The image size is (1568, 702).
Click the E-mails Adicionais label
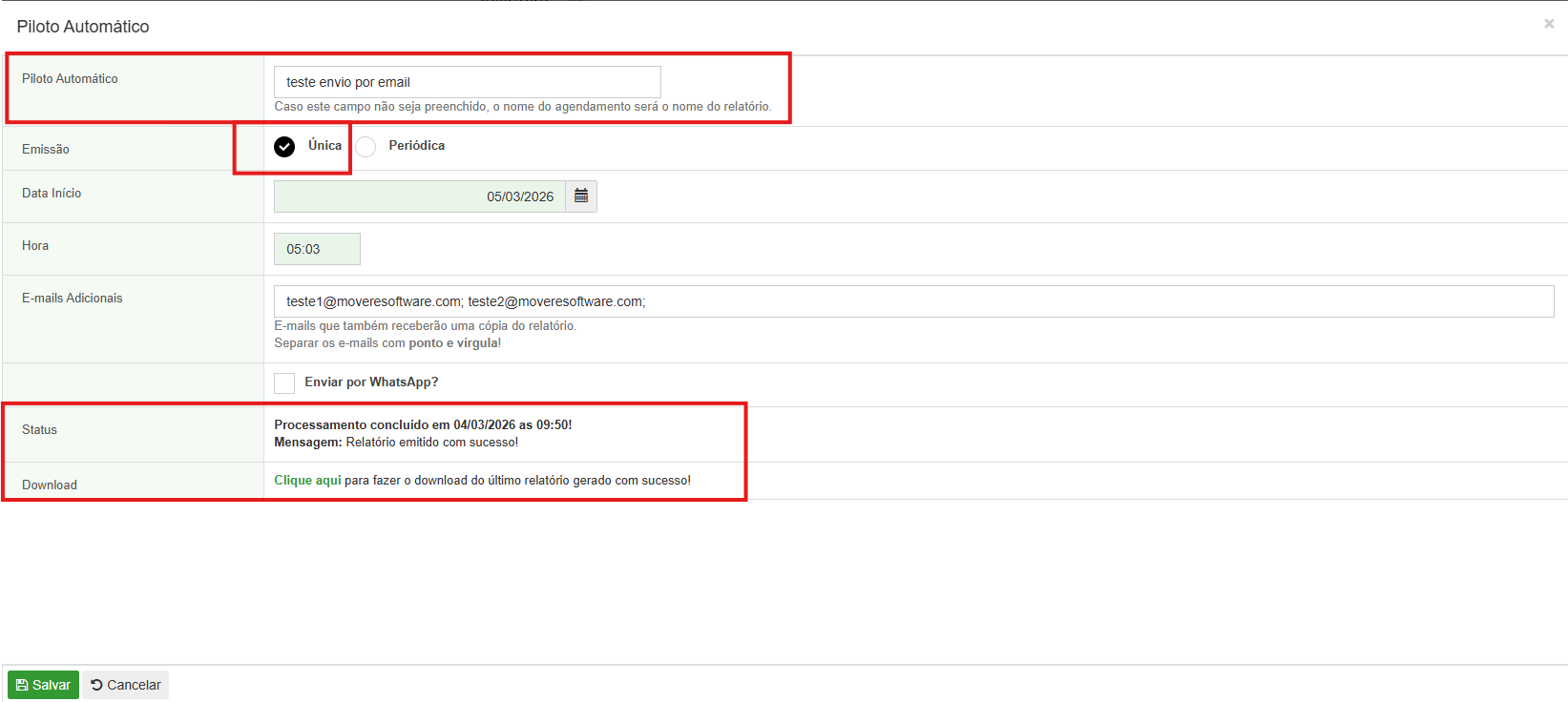(73, 299)
